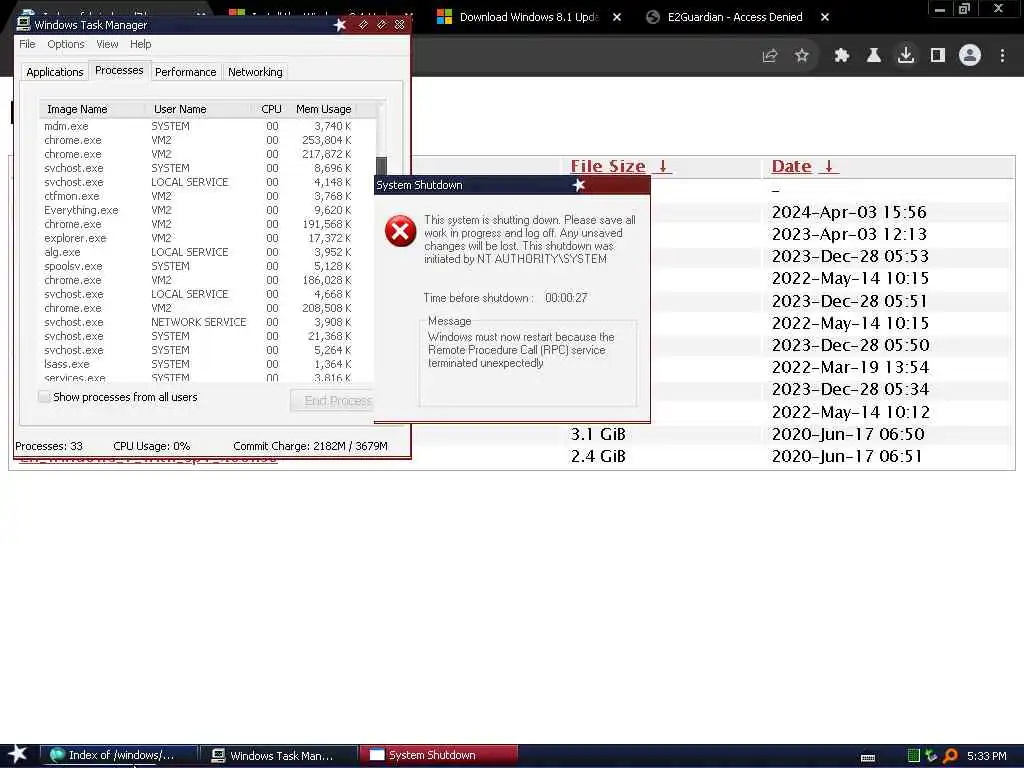Sort listing by Date header
This screenshot has width=1024, height=768.
[792, 167]
